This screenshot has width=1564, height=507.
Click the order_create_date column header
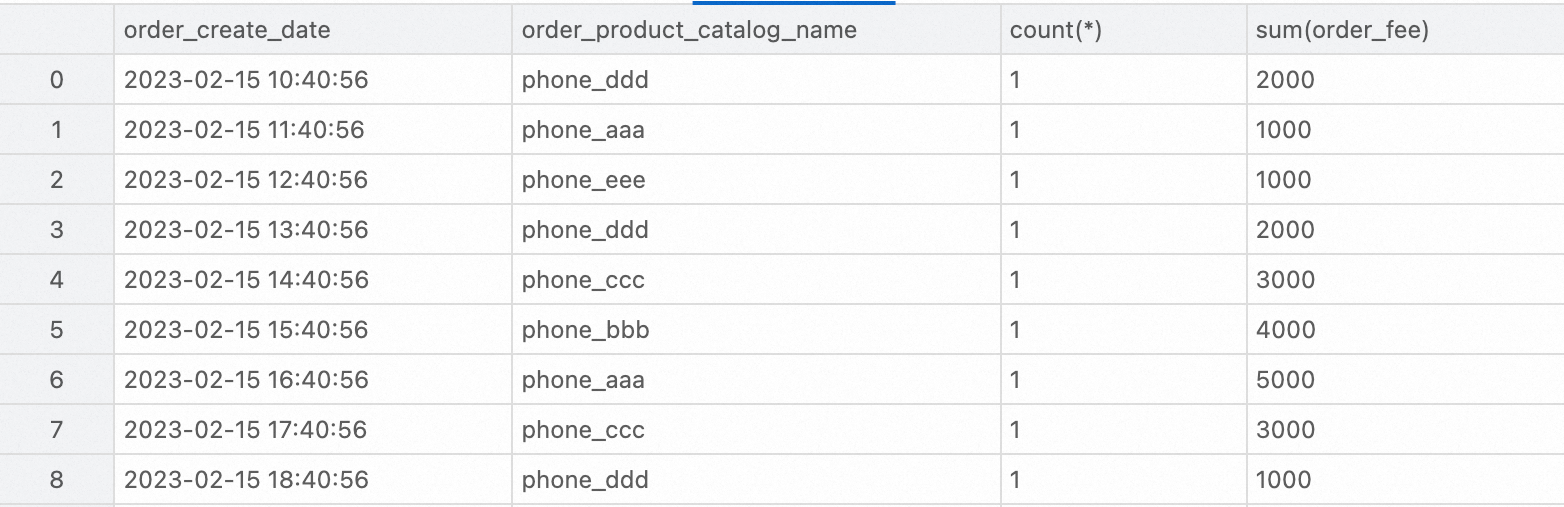(x=227, y=30)
